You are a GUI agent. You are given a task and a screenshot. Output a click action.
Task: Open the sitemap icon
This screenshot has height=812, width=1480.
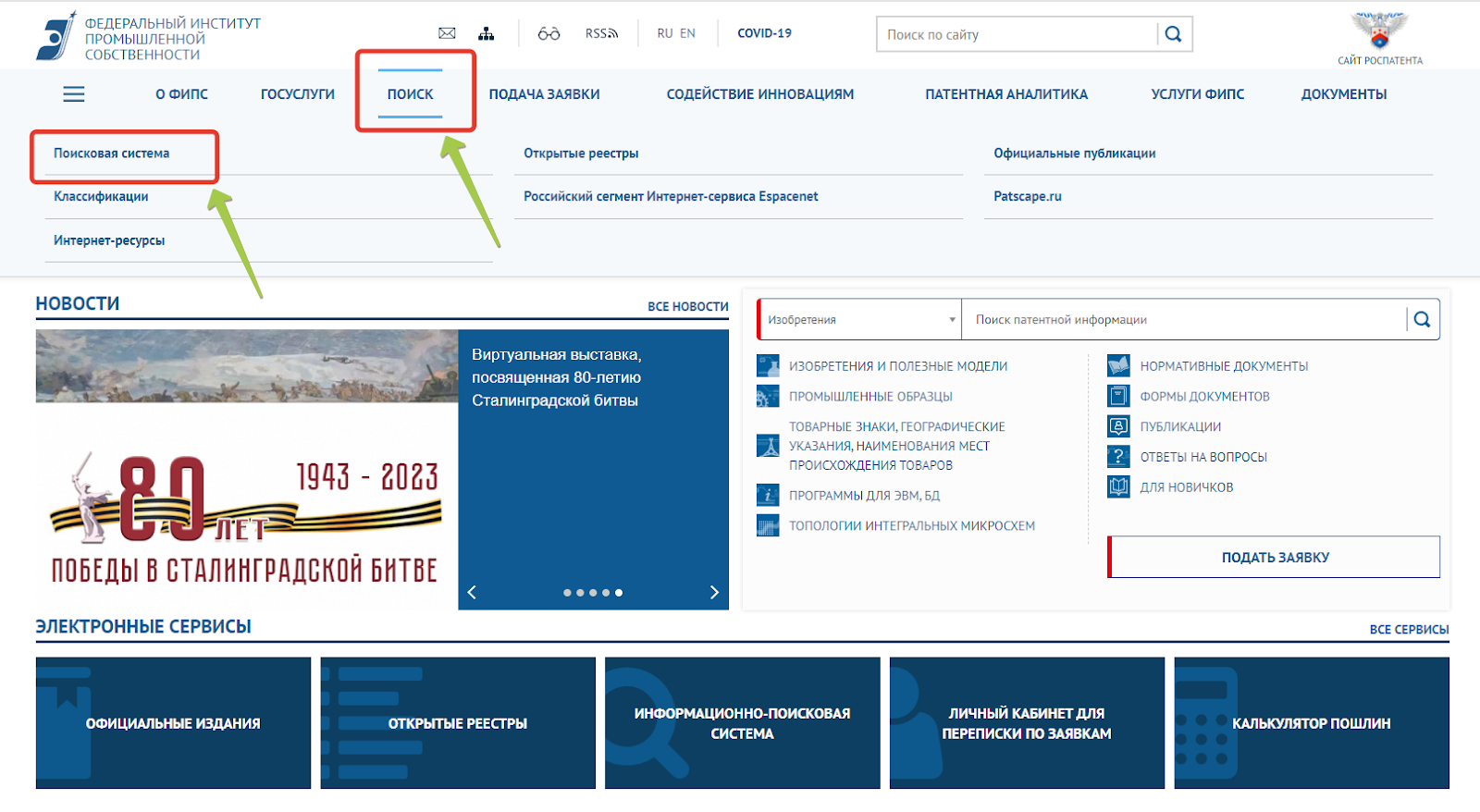point(487,33)
